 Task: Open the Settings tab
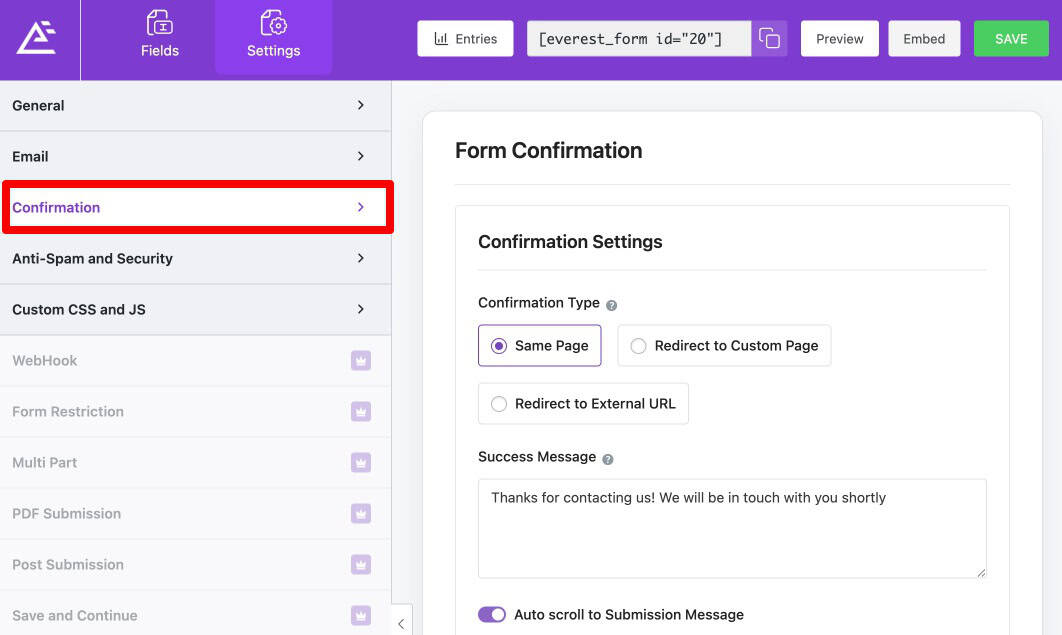274,35
